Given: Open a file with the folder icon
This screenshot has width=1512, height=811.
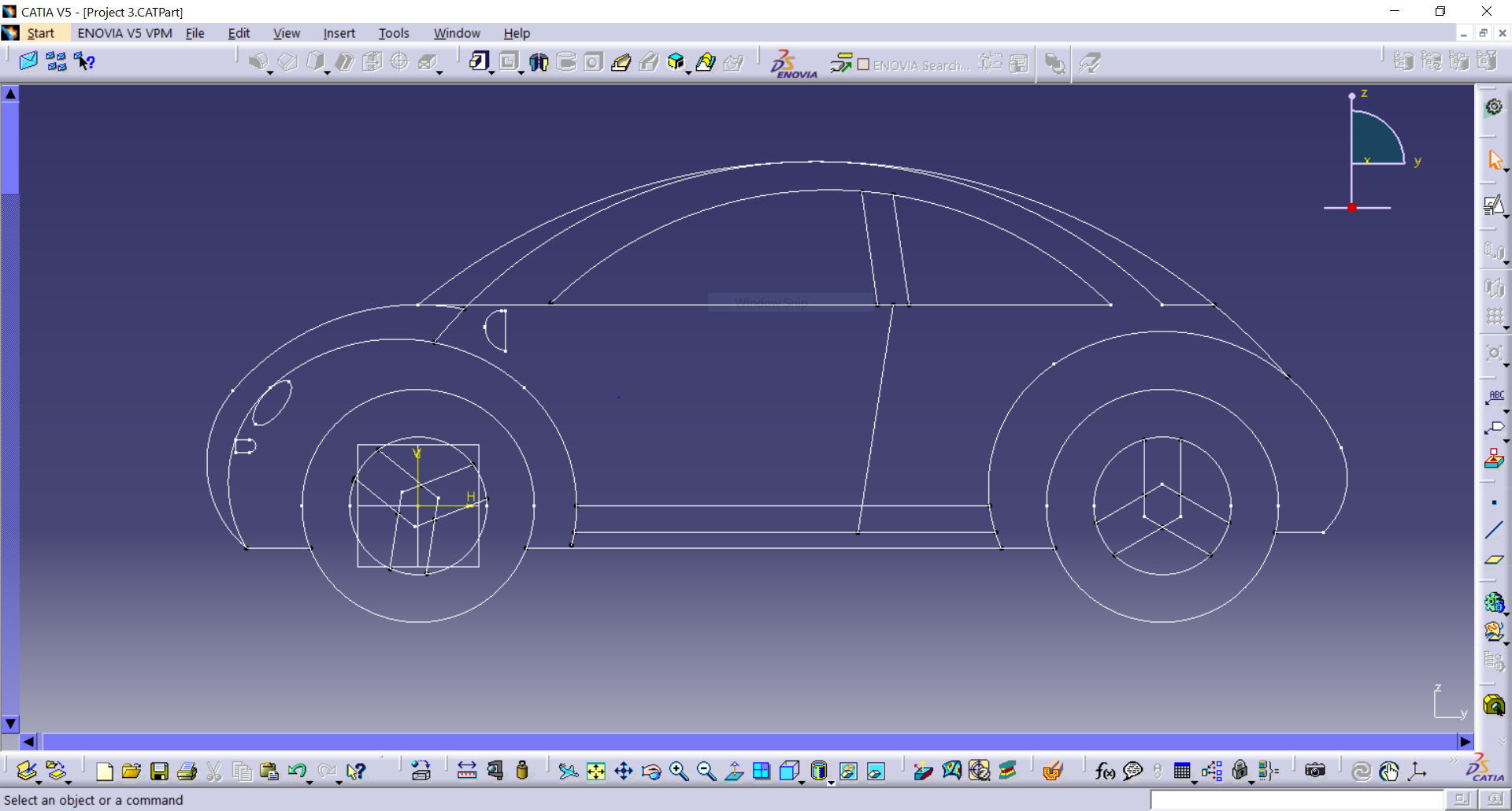Looking at the screenshot, I should (132, 771).
